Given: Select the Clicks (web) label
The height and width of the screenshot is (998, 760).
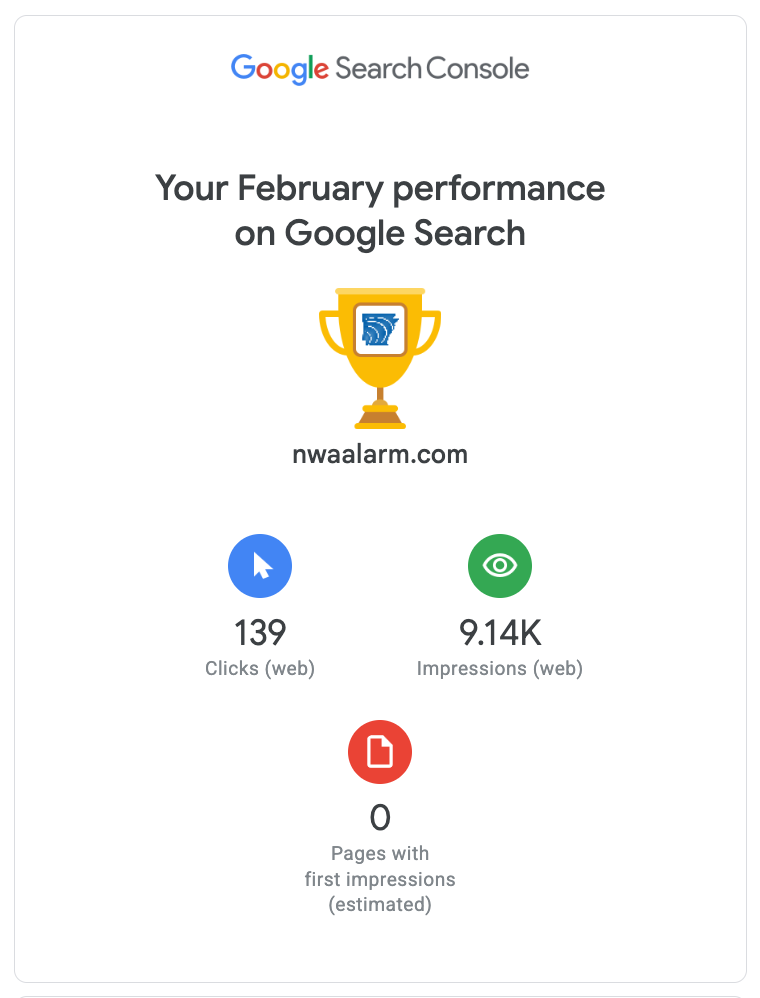Looking at the screenshot, I should [x=260, y=669].
